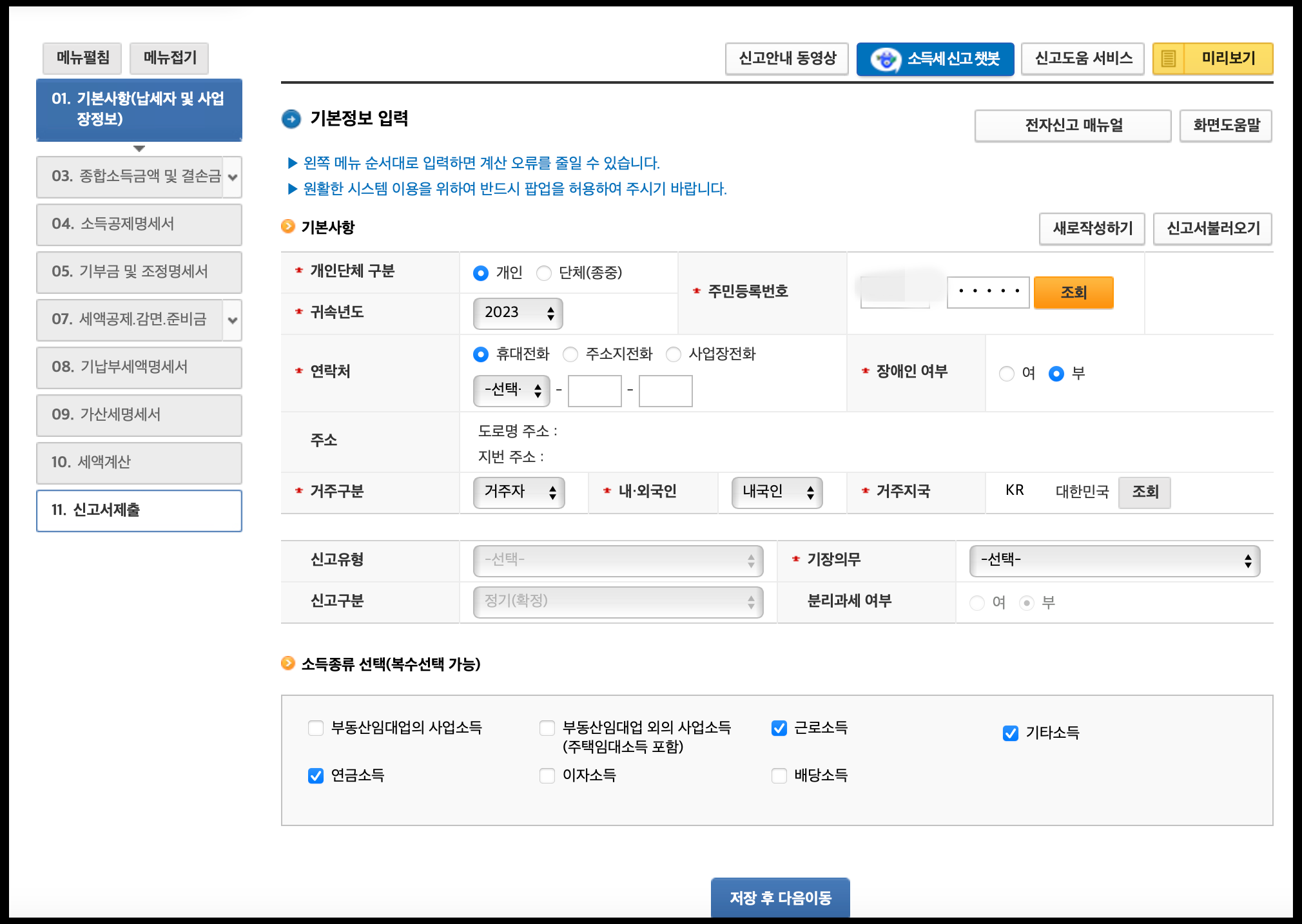The image size is (1302, 924).
Task: Open the 04. 소득공제명세서 menu item
Action: click(139, 224)
